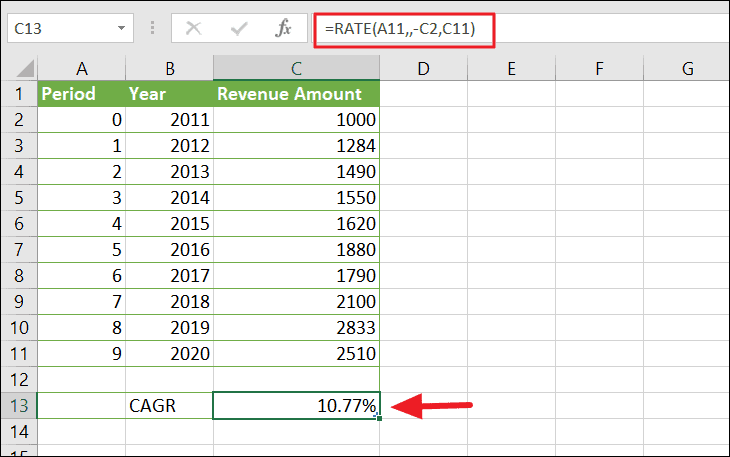This screenshot has height=457, width=730.
Task: Click the Select All corner triangle
Action: (25, 68)
